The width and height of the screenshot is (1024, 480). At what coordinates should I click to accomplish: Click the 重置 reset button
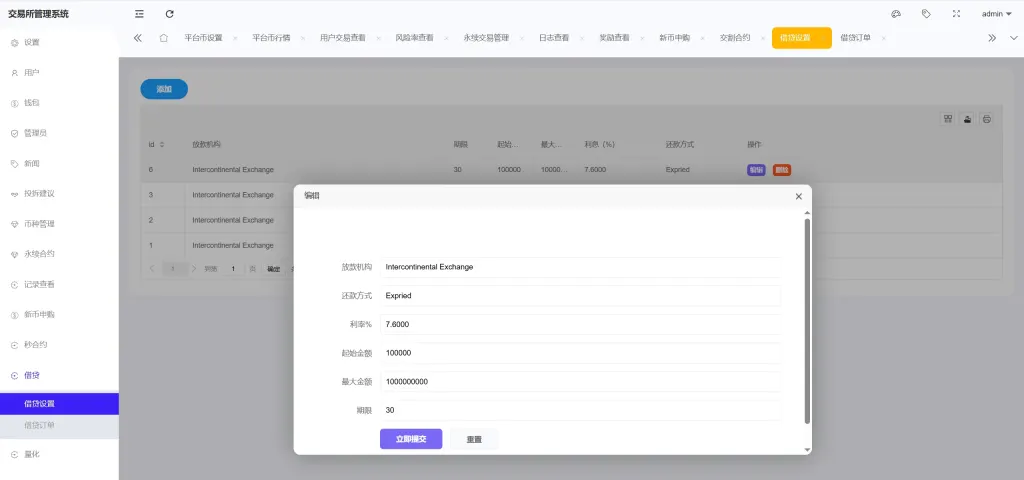(474, 440)
